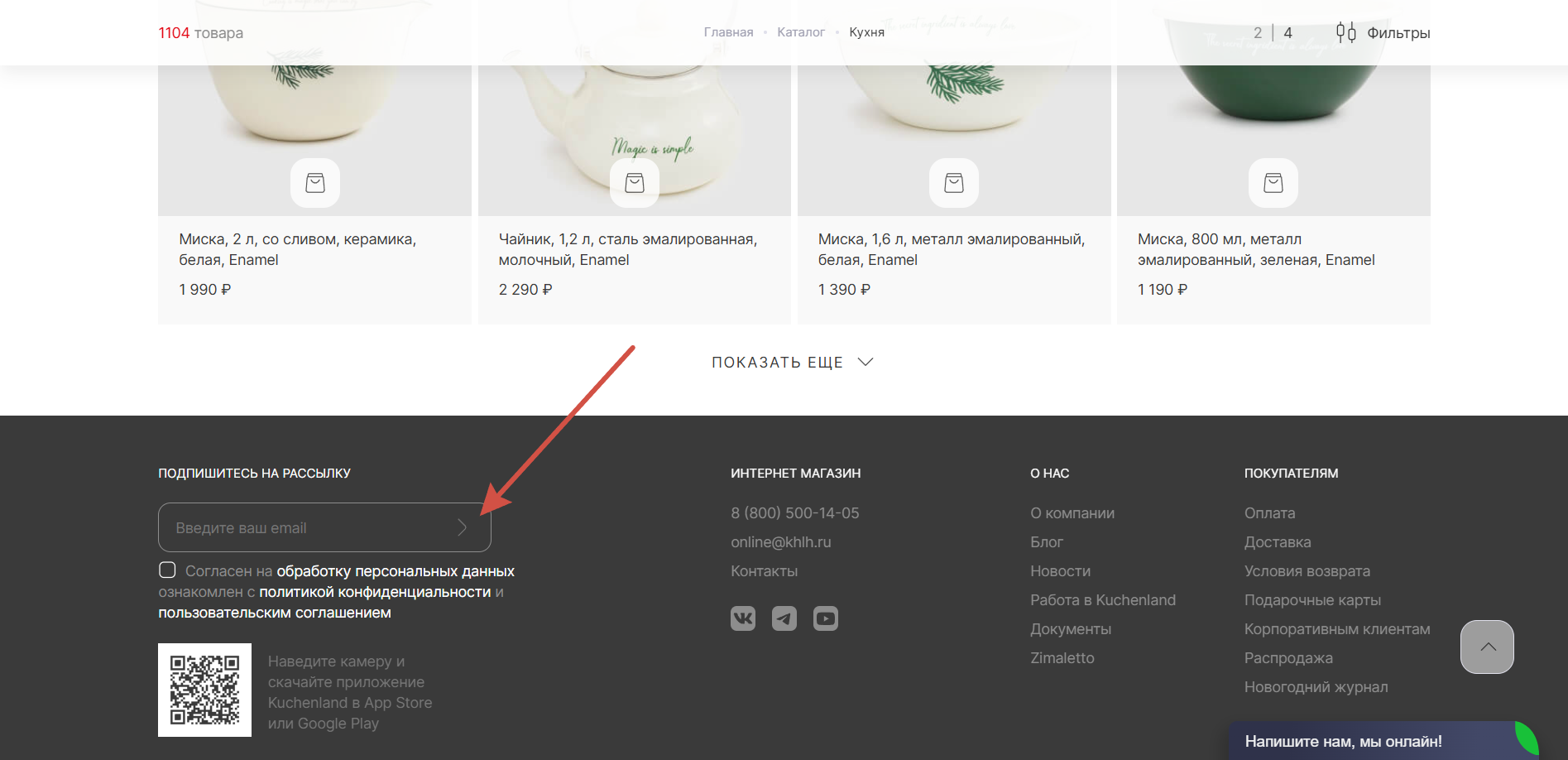Open О компании page

[1072, 513]
